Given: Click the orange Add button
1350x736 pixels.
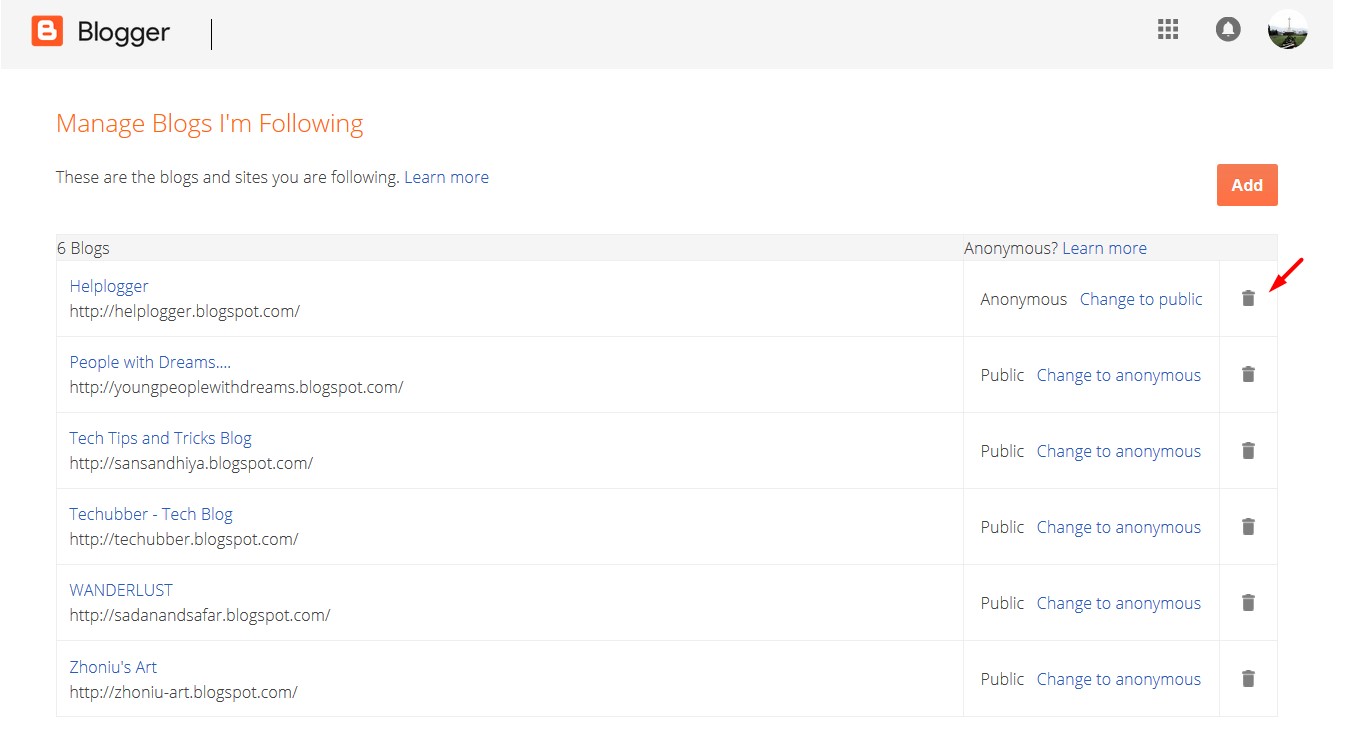Looking at the screenshot, I should (x=1247, y=185).
